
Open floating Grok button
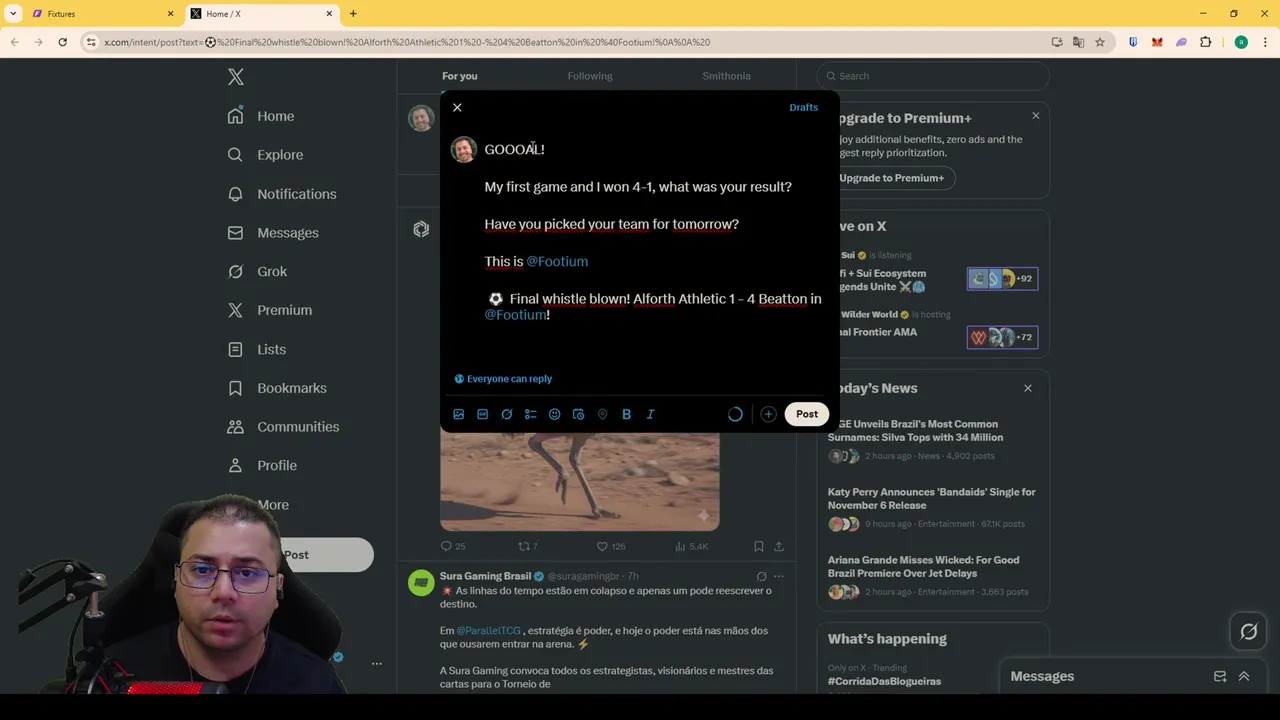(x=1249, y=631)
